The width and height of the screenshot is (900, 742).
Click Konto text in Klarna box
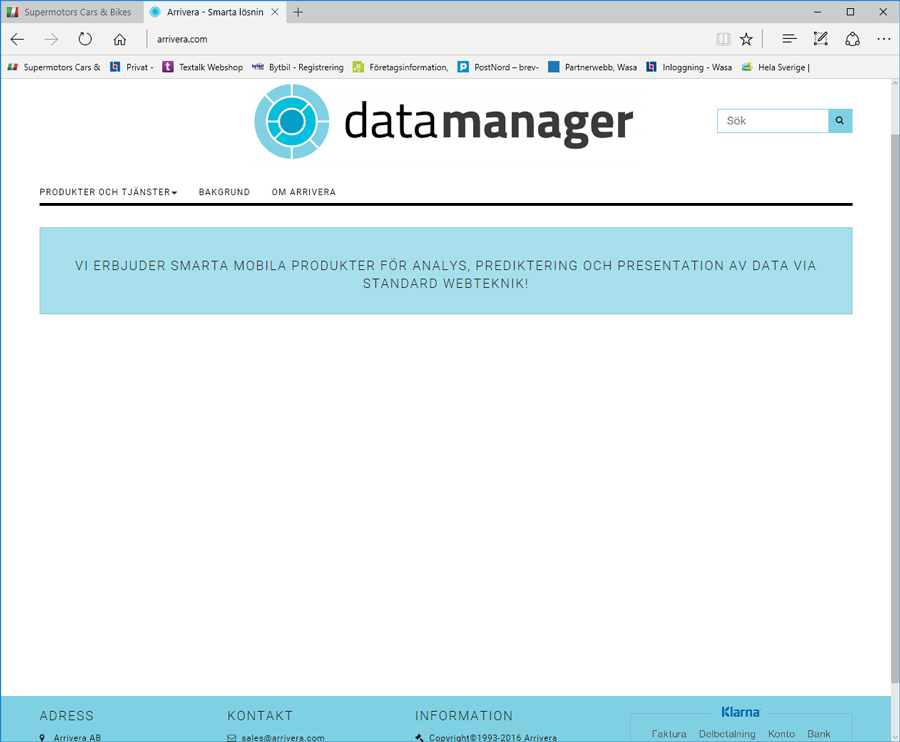[x=781, y=733]
